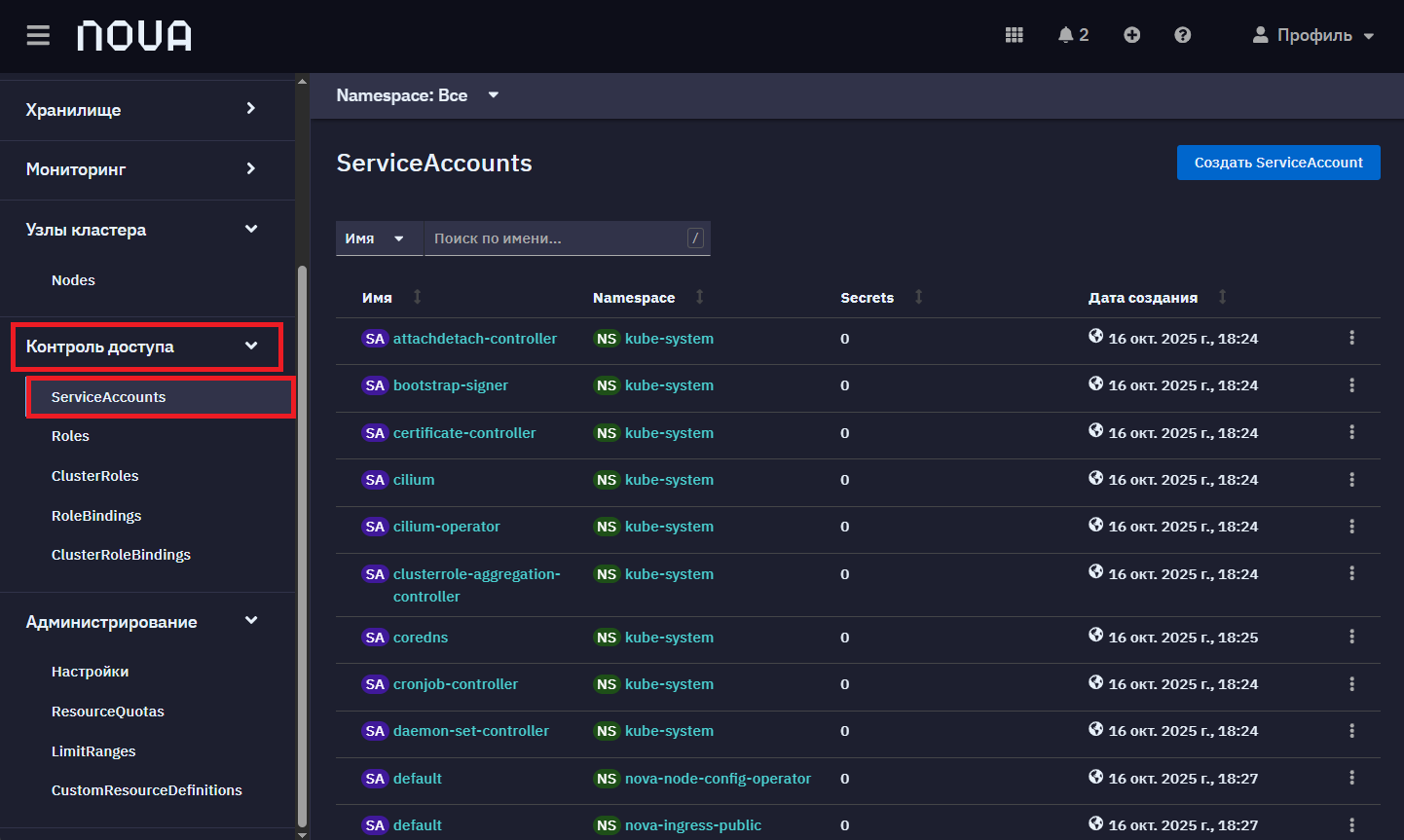Click the plus add-resource icon
The width and height of the screenshot is (1404, 840).
(x=1132, y=35)
